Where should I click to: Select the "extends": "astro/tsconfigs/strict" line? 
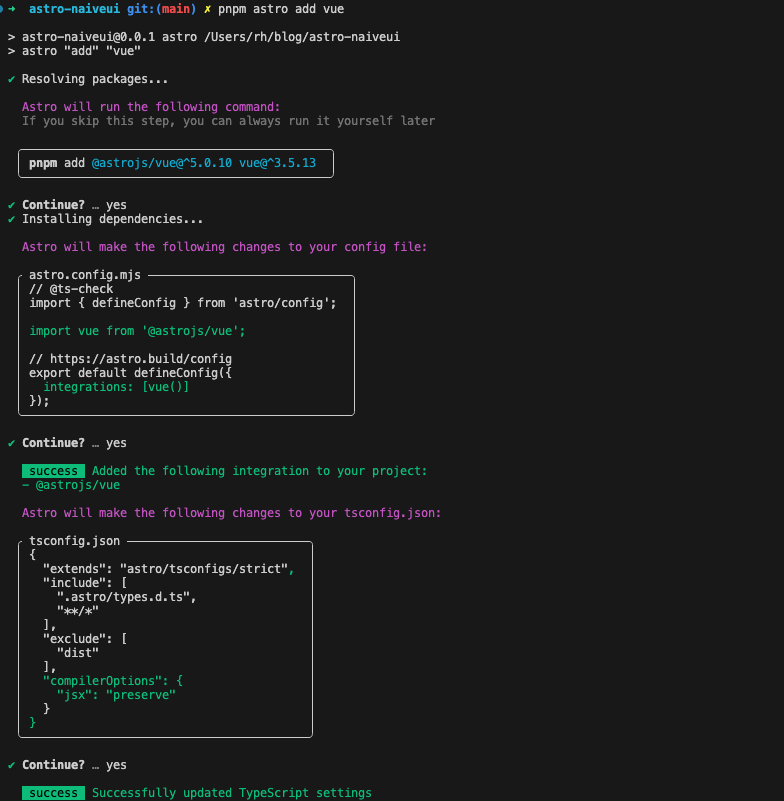[x=169, y=569]
